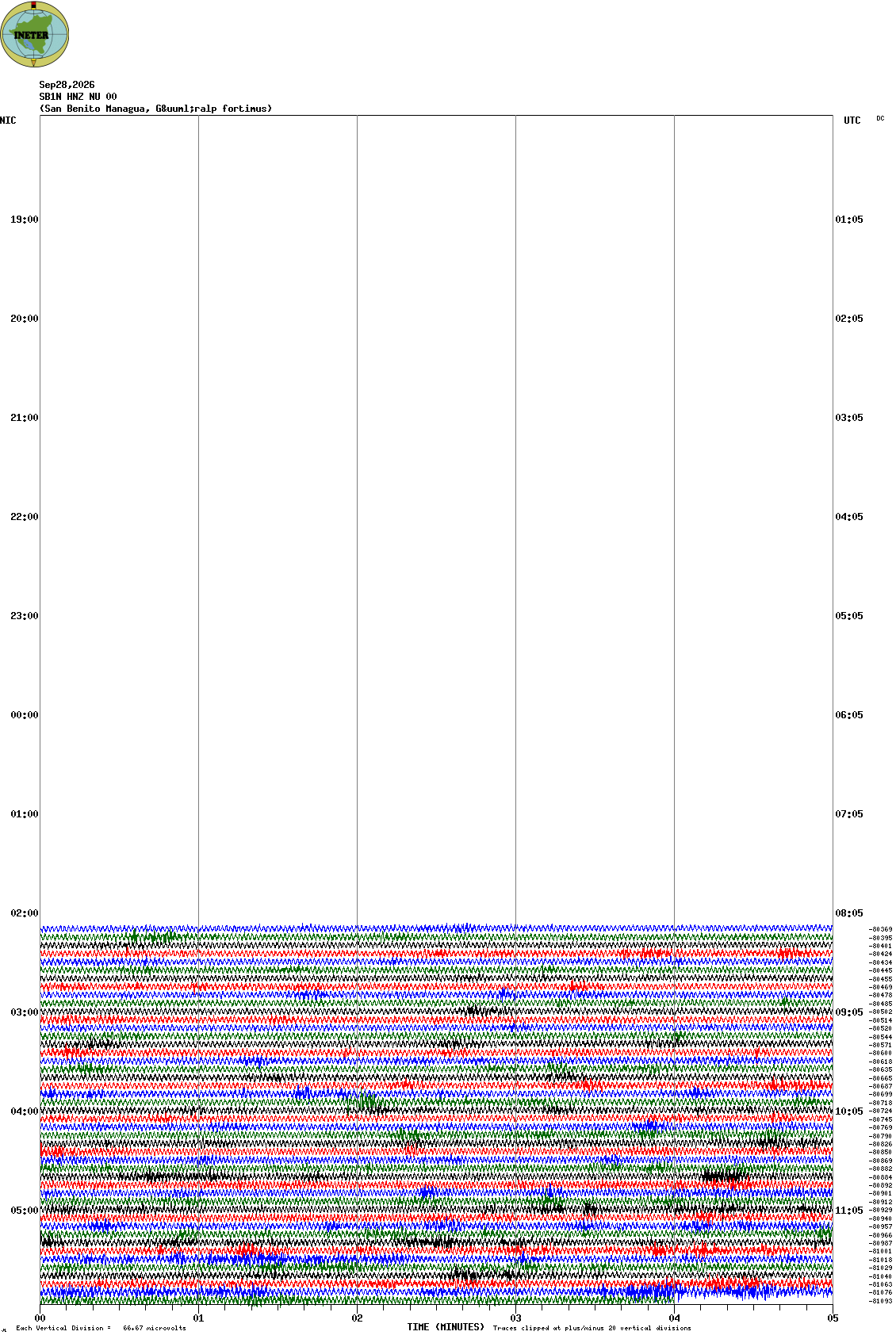Click minute 02 on bottom axis

click(x=358, y=1318)
